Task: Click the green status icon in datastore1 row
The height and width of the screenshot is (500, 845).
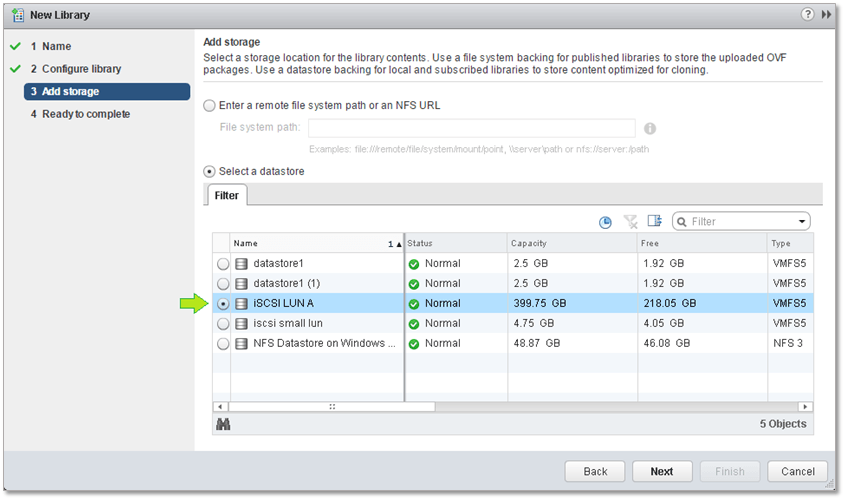Action: coord(414,264)
